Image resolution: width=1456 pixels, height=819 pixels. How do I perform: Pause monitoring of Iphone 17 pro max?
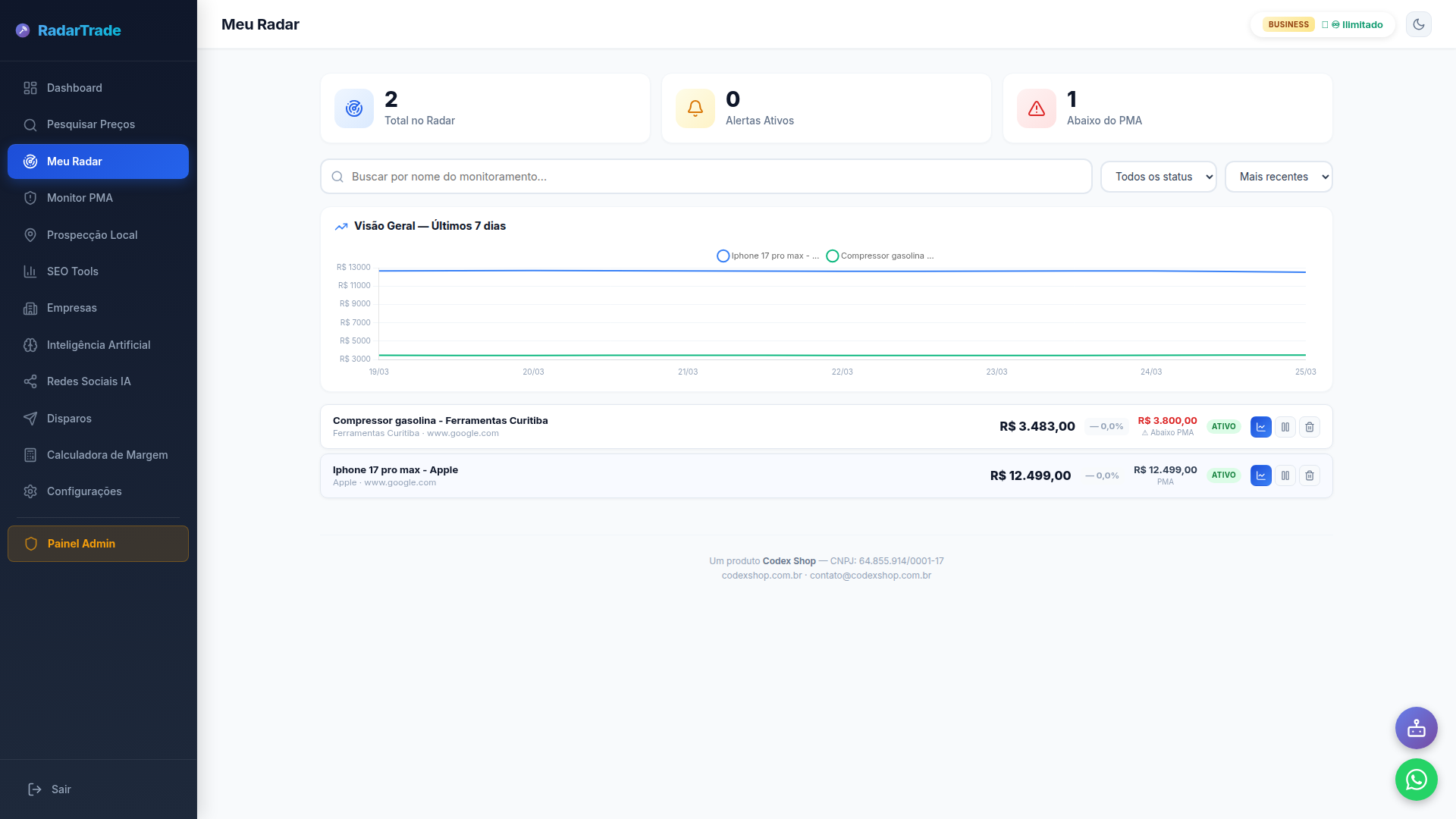1285,475
